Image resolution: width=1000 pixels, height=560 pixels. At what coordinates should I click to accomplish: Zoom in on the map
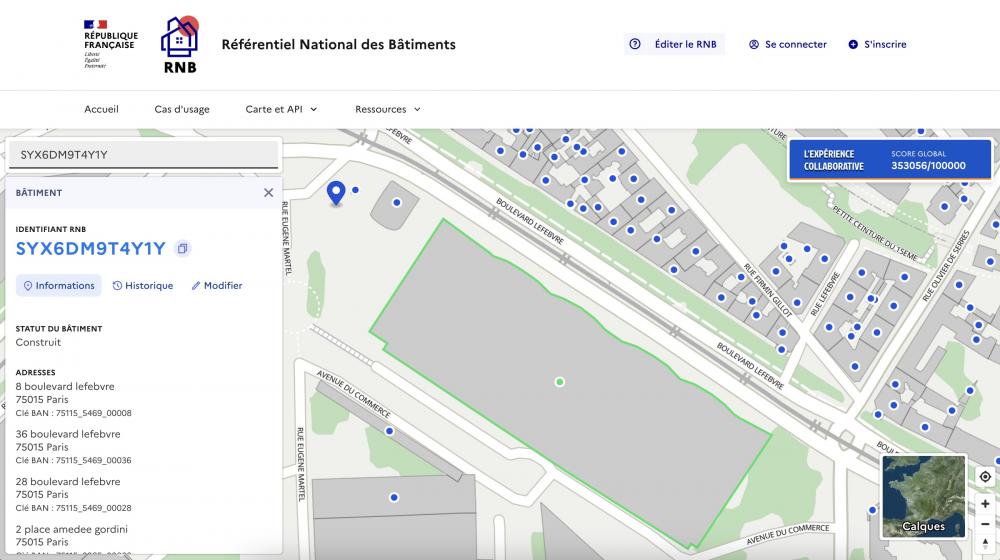pyautogui.click(x=985, y=504)
